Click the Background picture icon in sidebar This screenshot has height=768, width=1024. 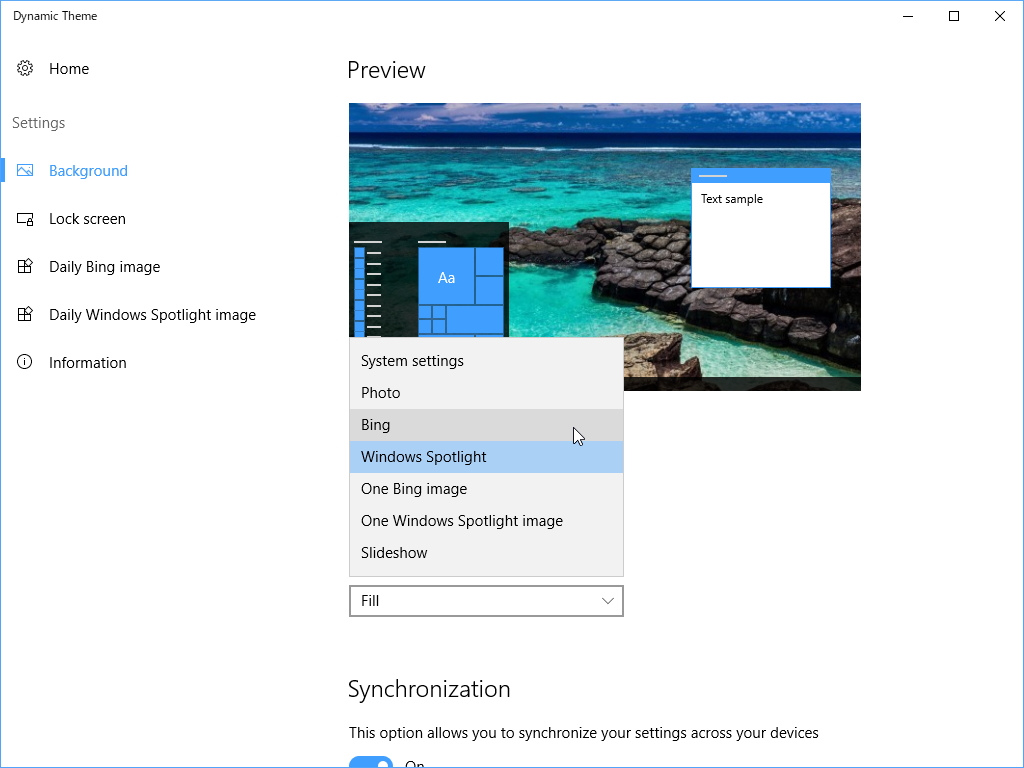click(25, 170)
